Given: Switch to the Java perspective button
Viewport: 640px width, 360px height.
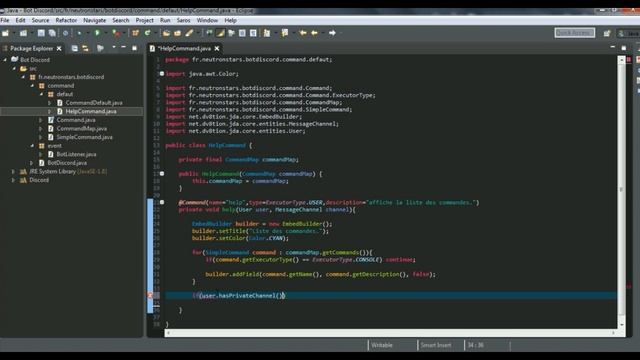Looking at the screenshot, I should (629, 33).
